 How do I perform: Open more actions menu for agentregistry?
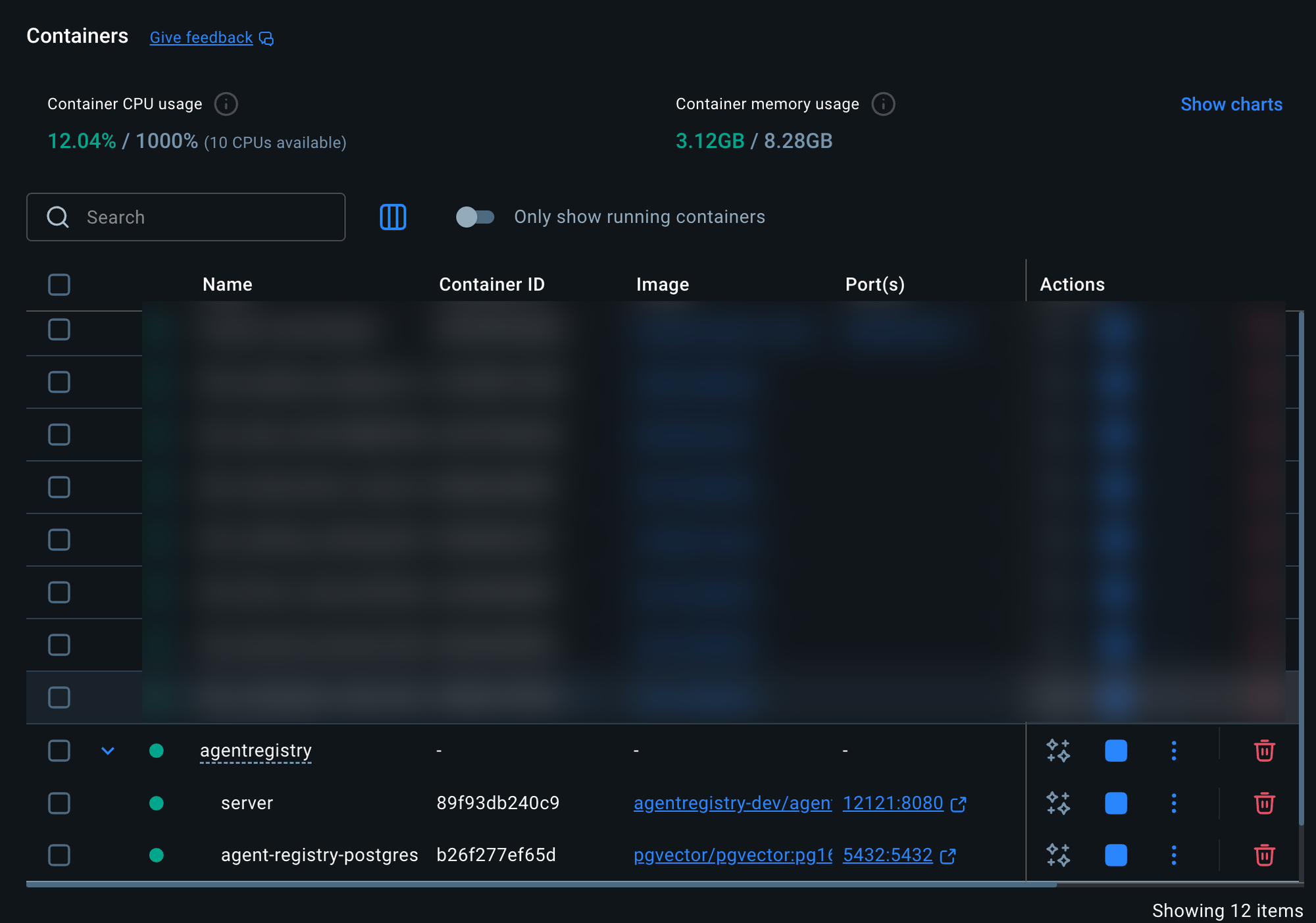click(1174, 751)
